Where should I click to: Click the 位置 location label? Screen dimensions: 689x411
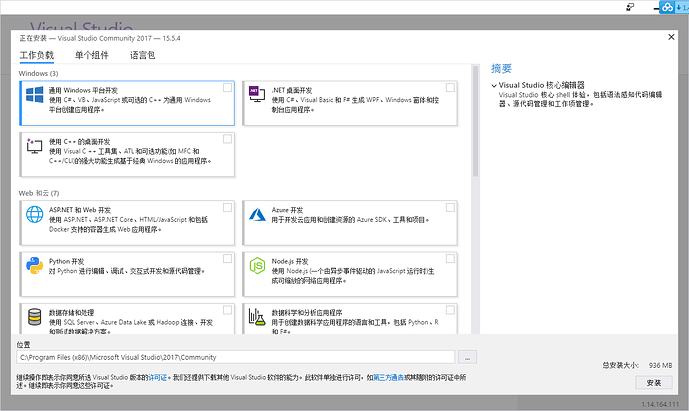[23, 345]
